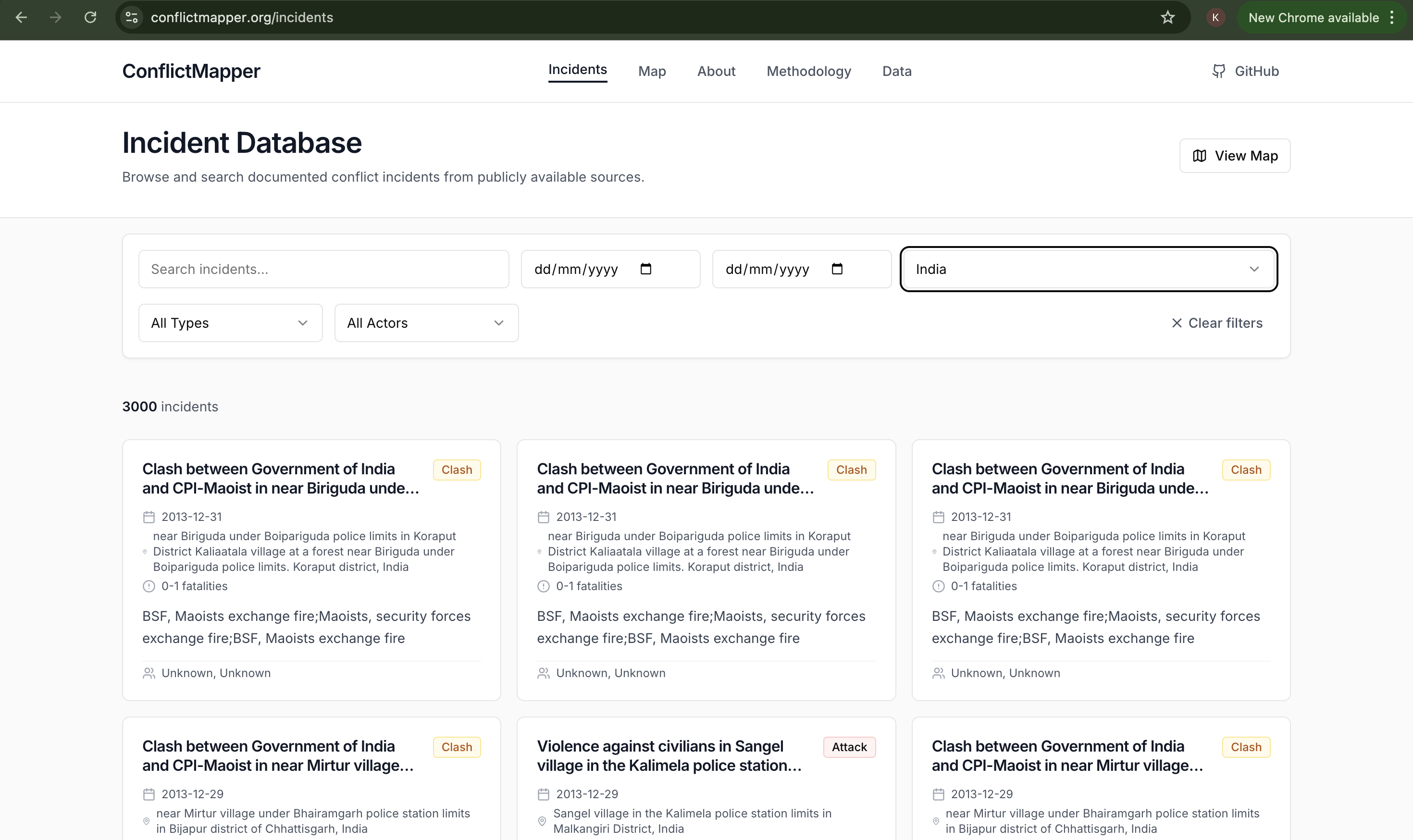Open the GitHub link with the octocat icon
The height and width of the screenshot is (840, 1413).
tap(1245, 71)
